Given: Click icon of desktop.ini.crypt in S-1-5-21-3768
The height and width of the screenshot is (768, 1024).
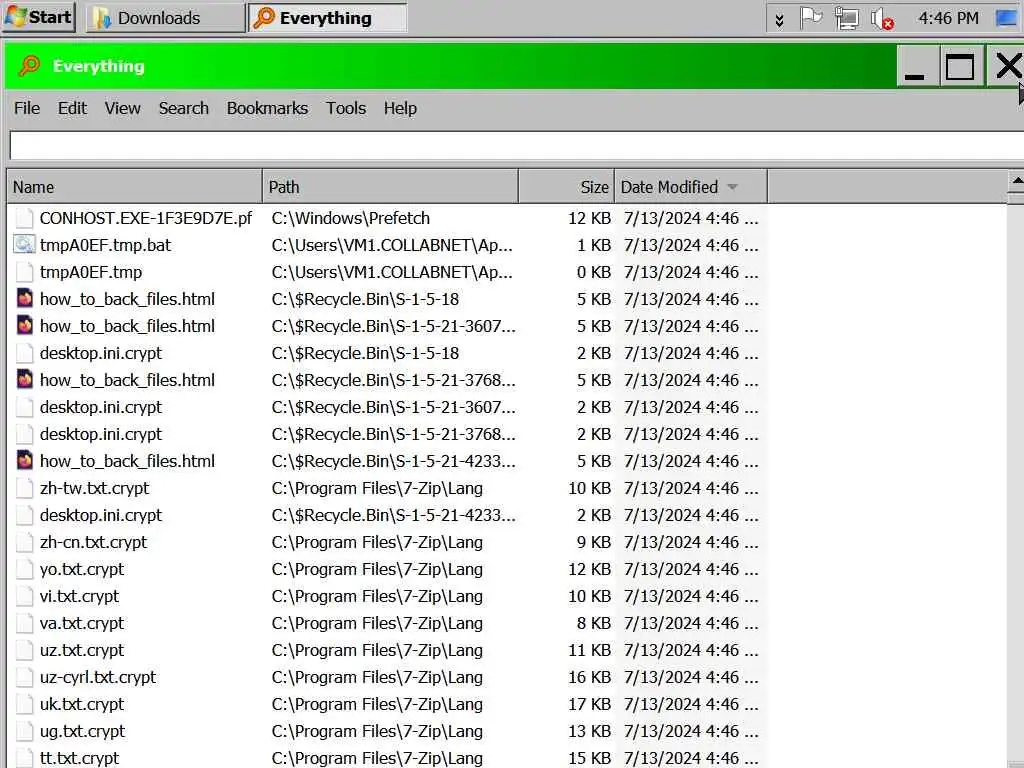Looking at the screenshot, I should pos(24,434).
